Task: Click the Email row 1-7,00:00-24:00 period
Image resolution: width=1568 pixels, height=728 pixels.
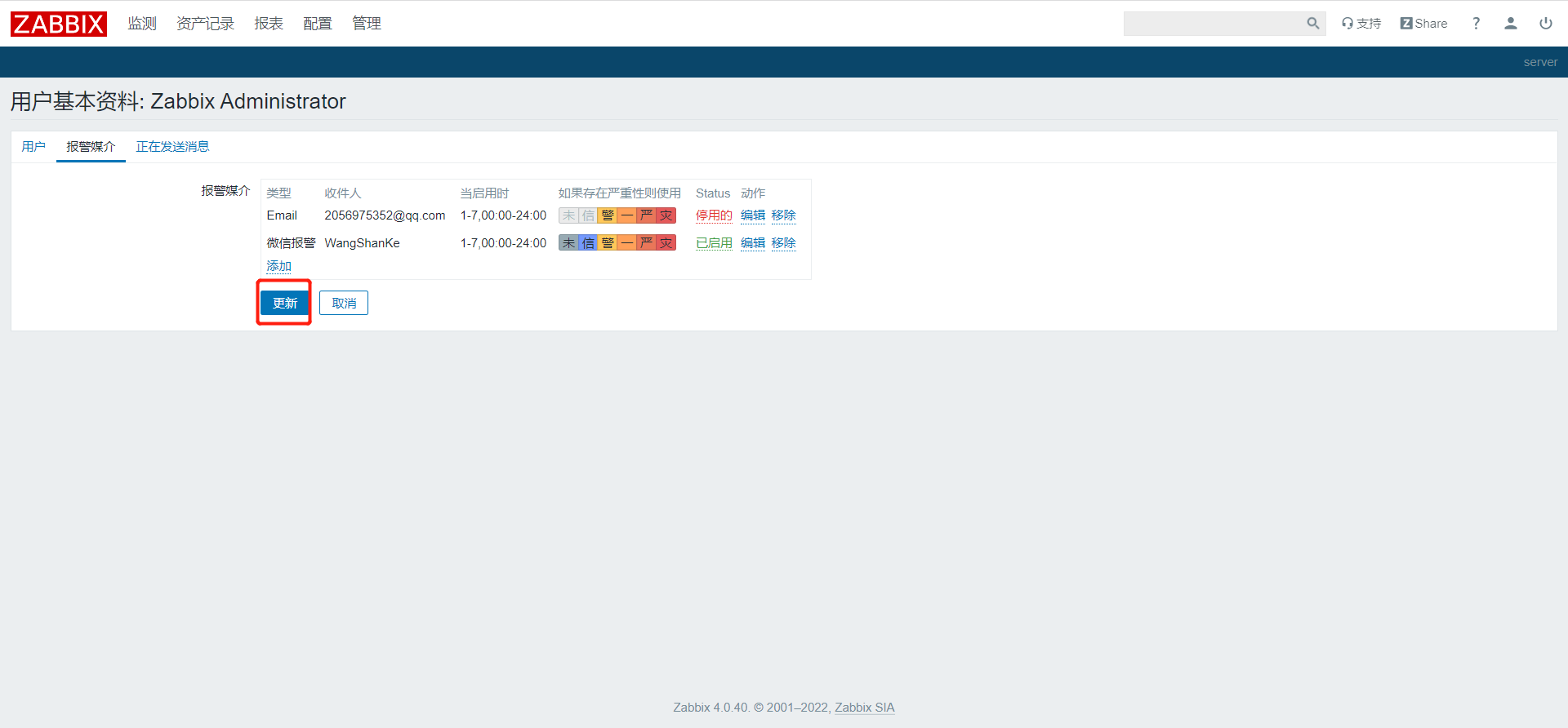Action: tap(503, 215)
